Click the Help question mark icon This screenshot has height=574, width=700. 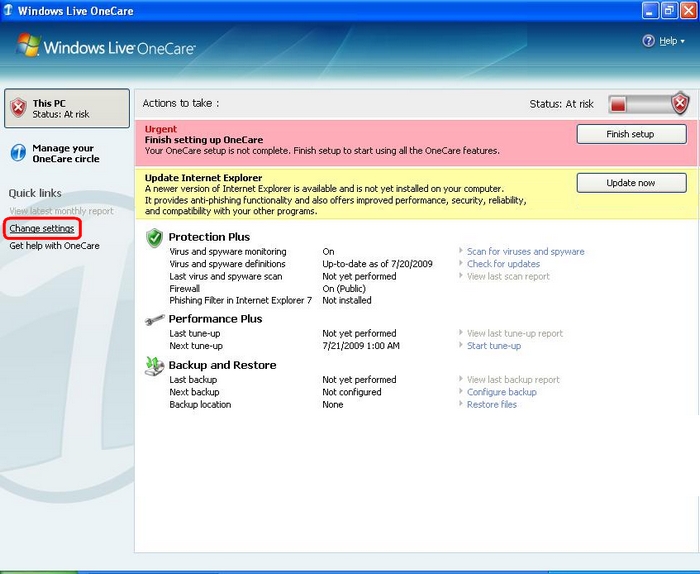pyautogui.click(x=648, y=41)
